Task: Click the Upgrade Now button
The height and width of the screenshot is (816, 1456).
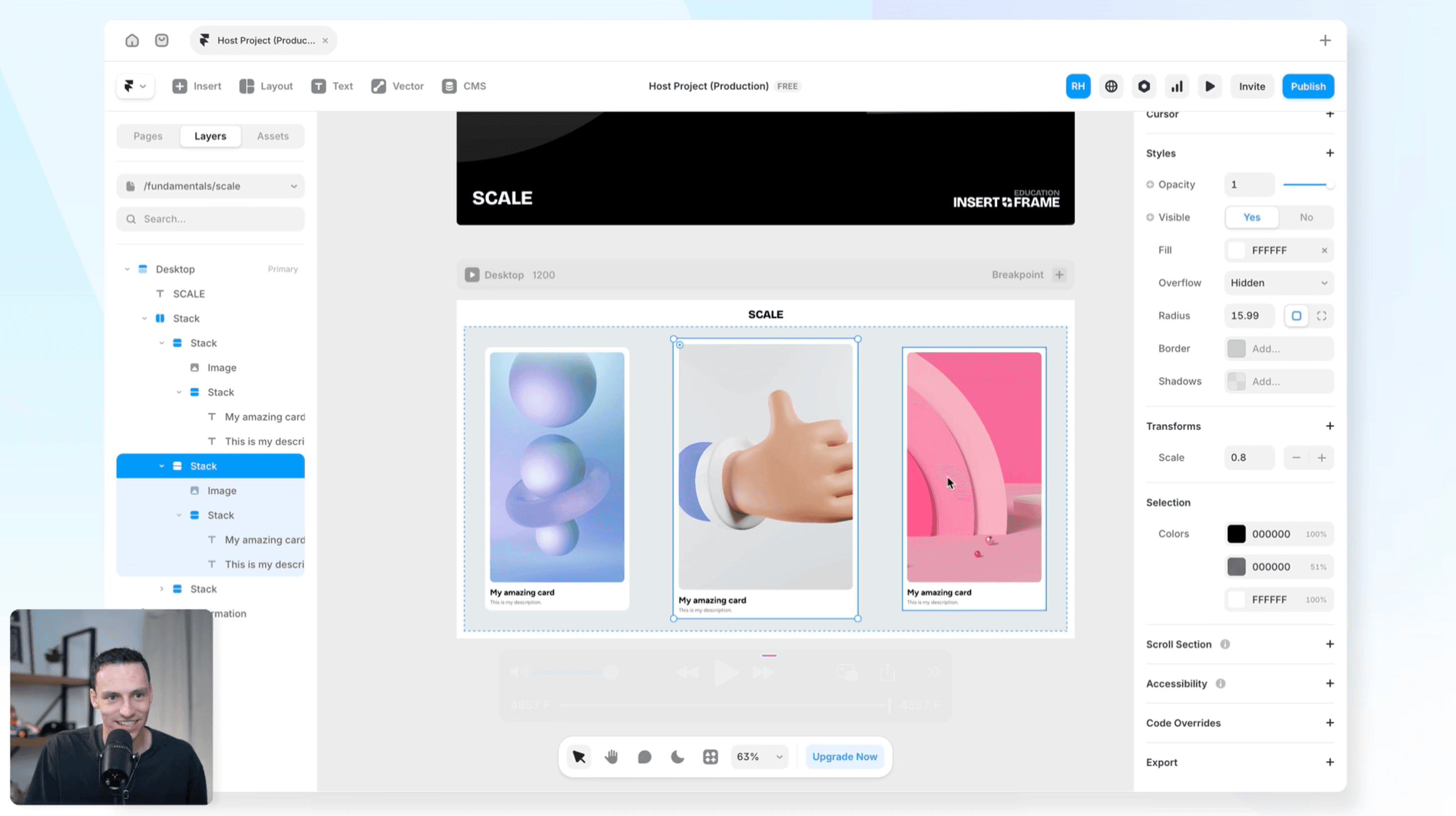Action: coord(844,757)
